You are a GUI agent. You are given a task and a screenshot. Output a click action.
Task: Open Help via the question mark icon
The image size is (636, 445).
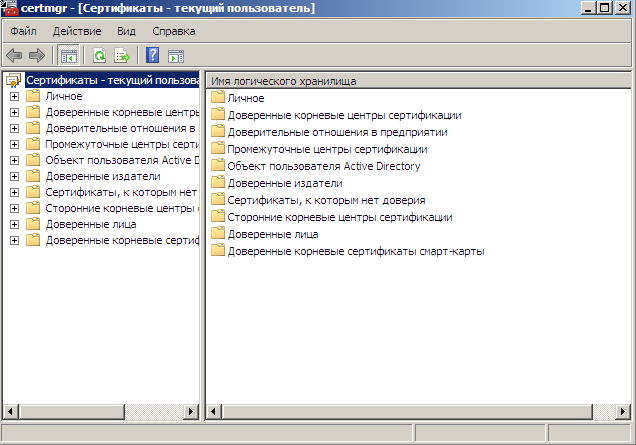(152, 55)
